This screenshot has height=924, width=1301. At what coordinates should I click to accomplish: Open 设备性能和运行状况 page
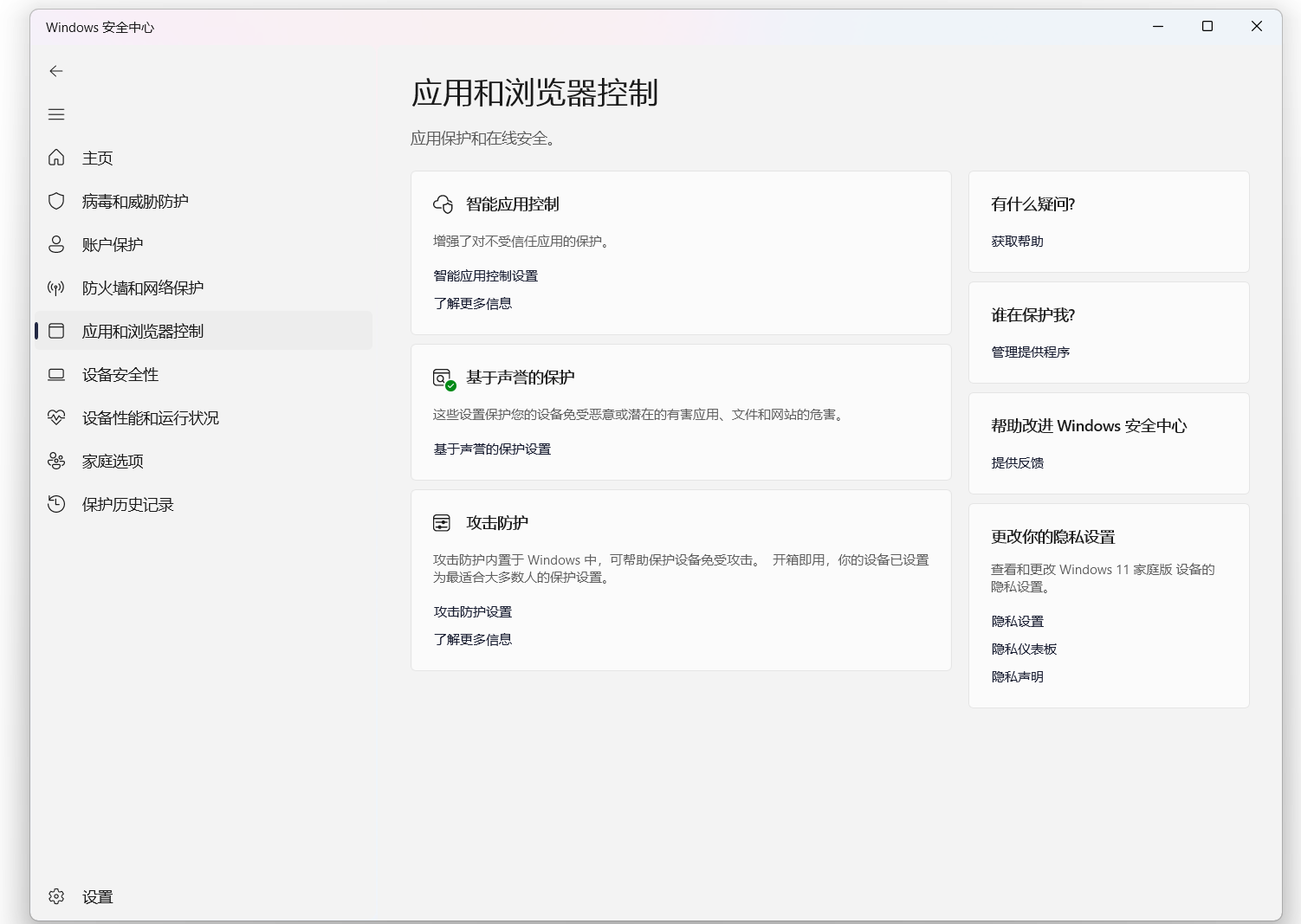coord(204,417)
